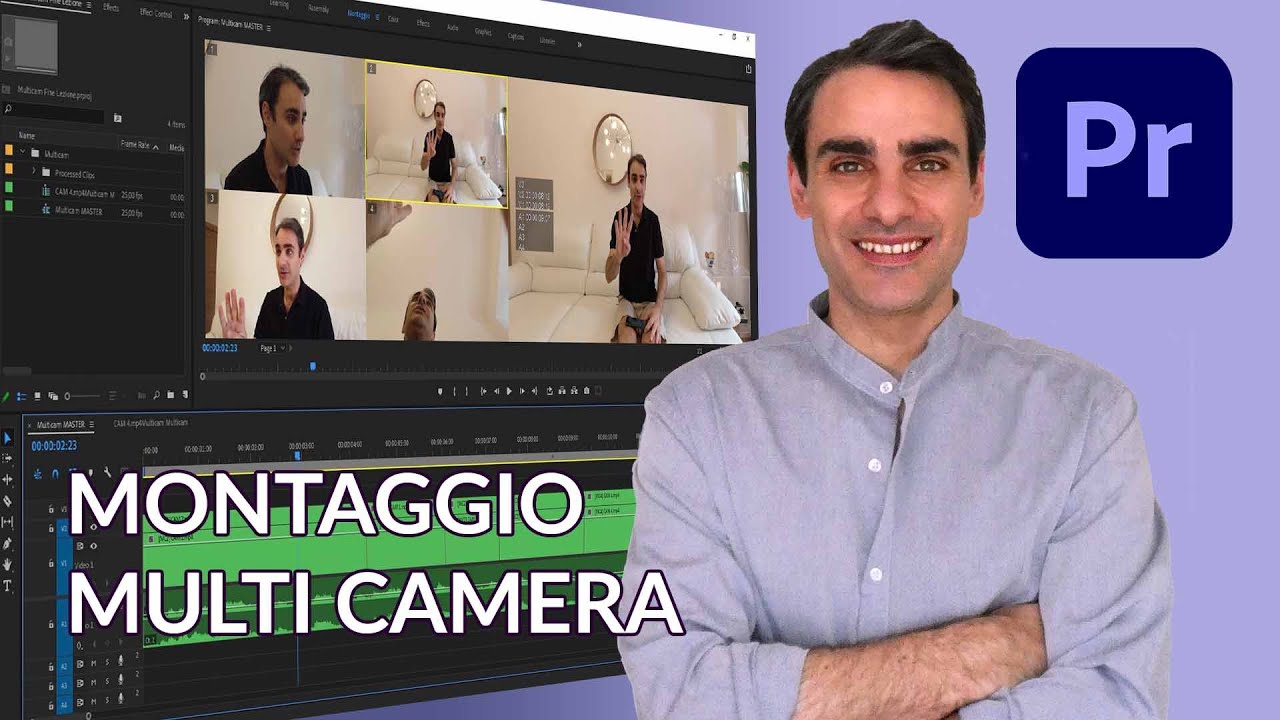Show hidden panel tabs beside Effect Control
This screenshot has height=720, width=1280.
pyautogui.click(x=186, y=16)
